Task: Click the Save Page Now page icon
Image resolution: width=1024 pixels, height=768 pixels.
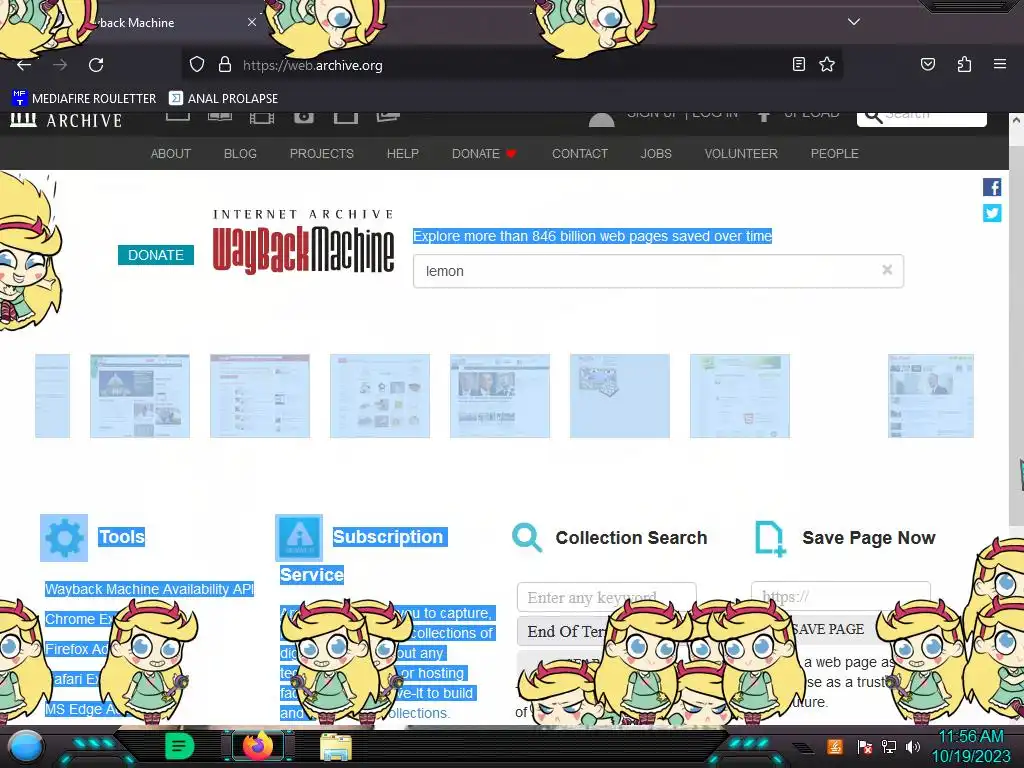Action: (770, 539)
